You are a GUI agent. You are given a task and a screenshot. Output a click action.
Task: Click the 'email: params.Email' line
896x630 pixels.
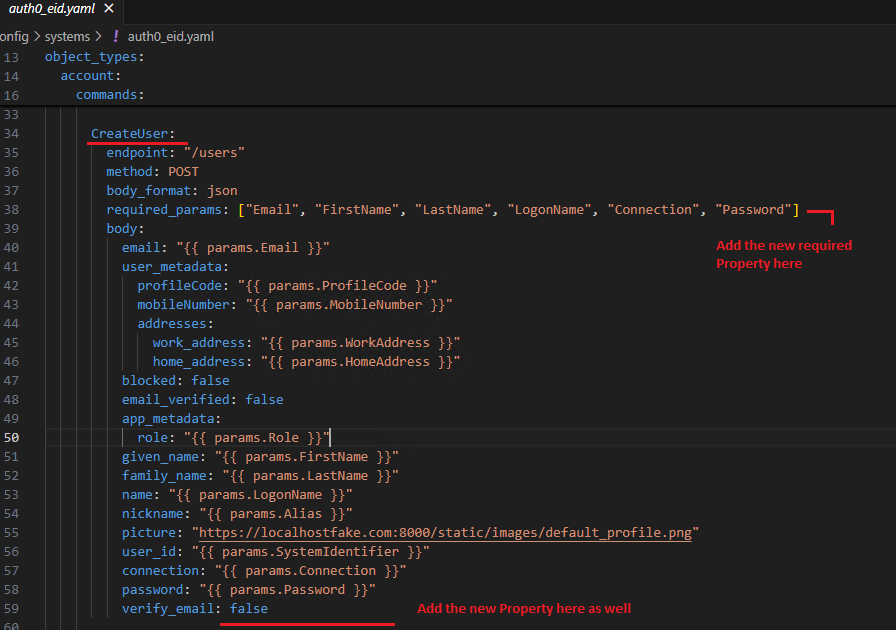[225, 248]
